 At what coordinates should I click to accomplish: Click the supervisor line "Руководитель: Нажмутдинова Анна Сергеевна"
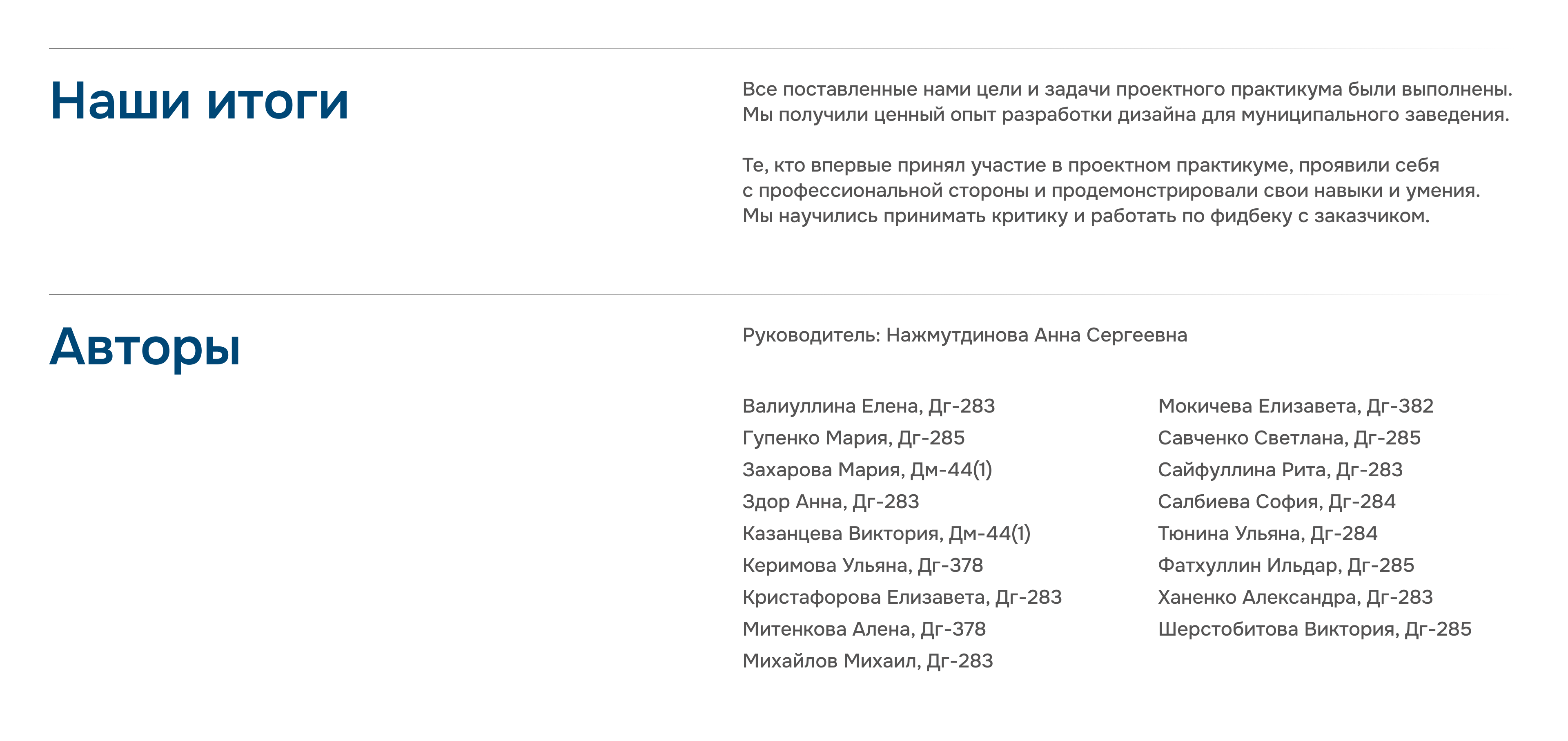click(x=964, y=335)
